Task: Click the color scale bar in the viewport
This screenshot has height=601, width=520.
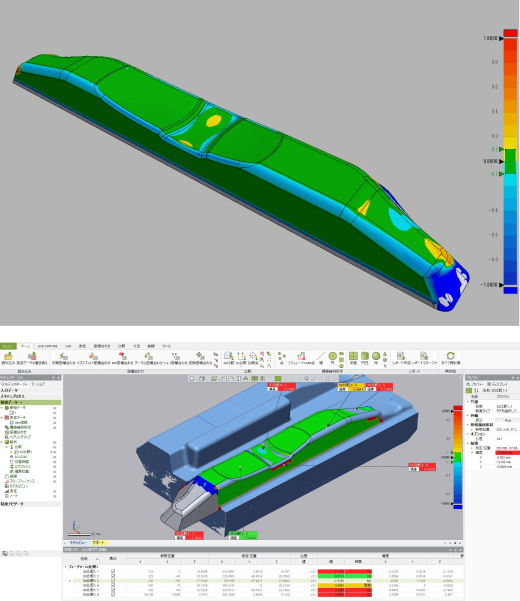Action: point(458,457)
